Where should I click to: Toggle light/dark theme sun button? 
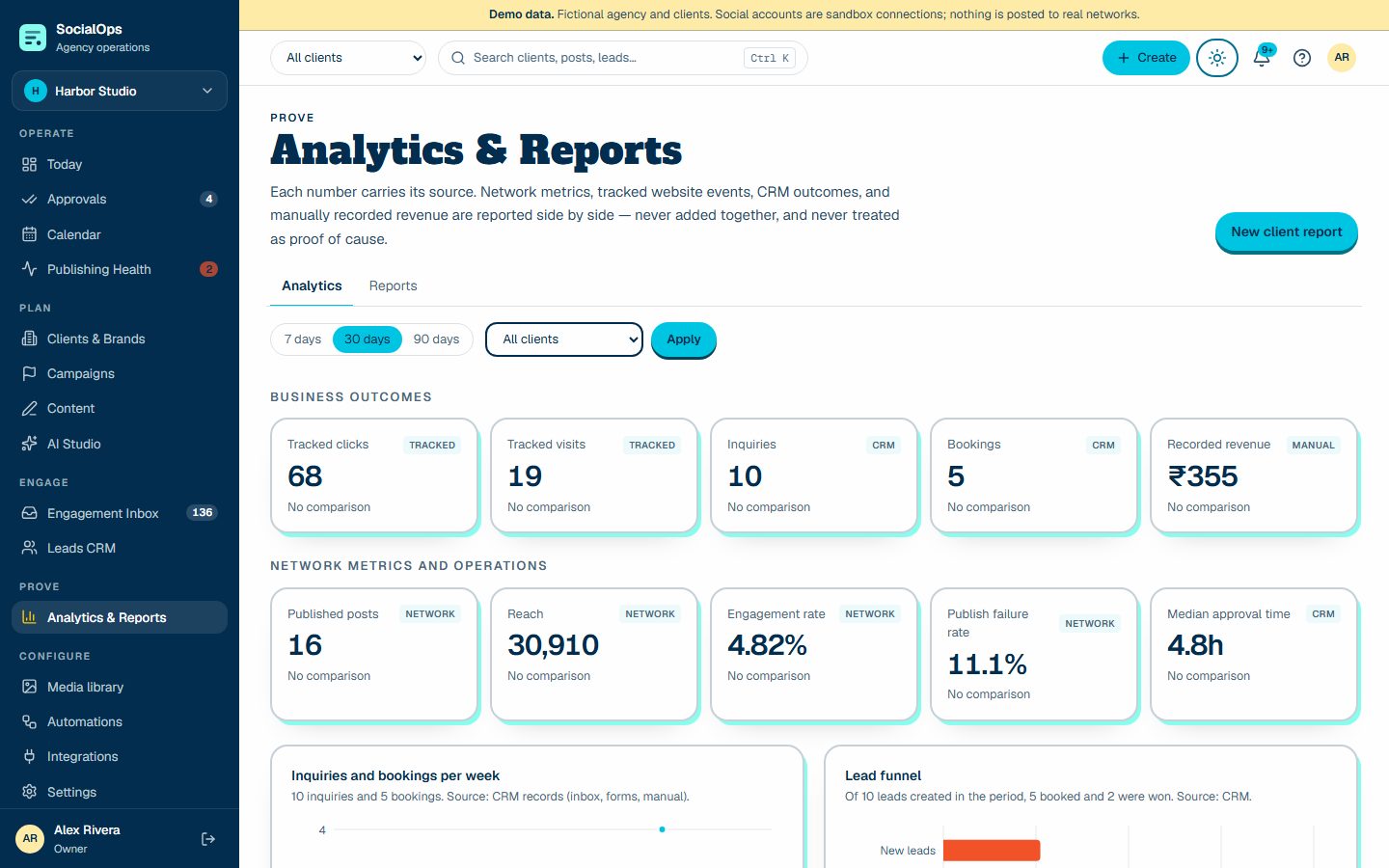coord(1217,58)
